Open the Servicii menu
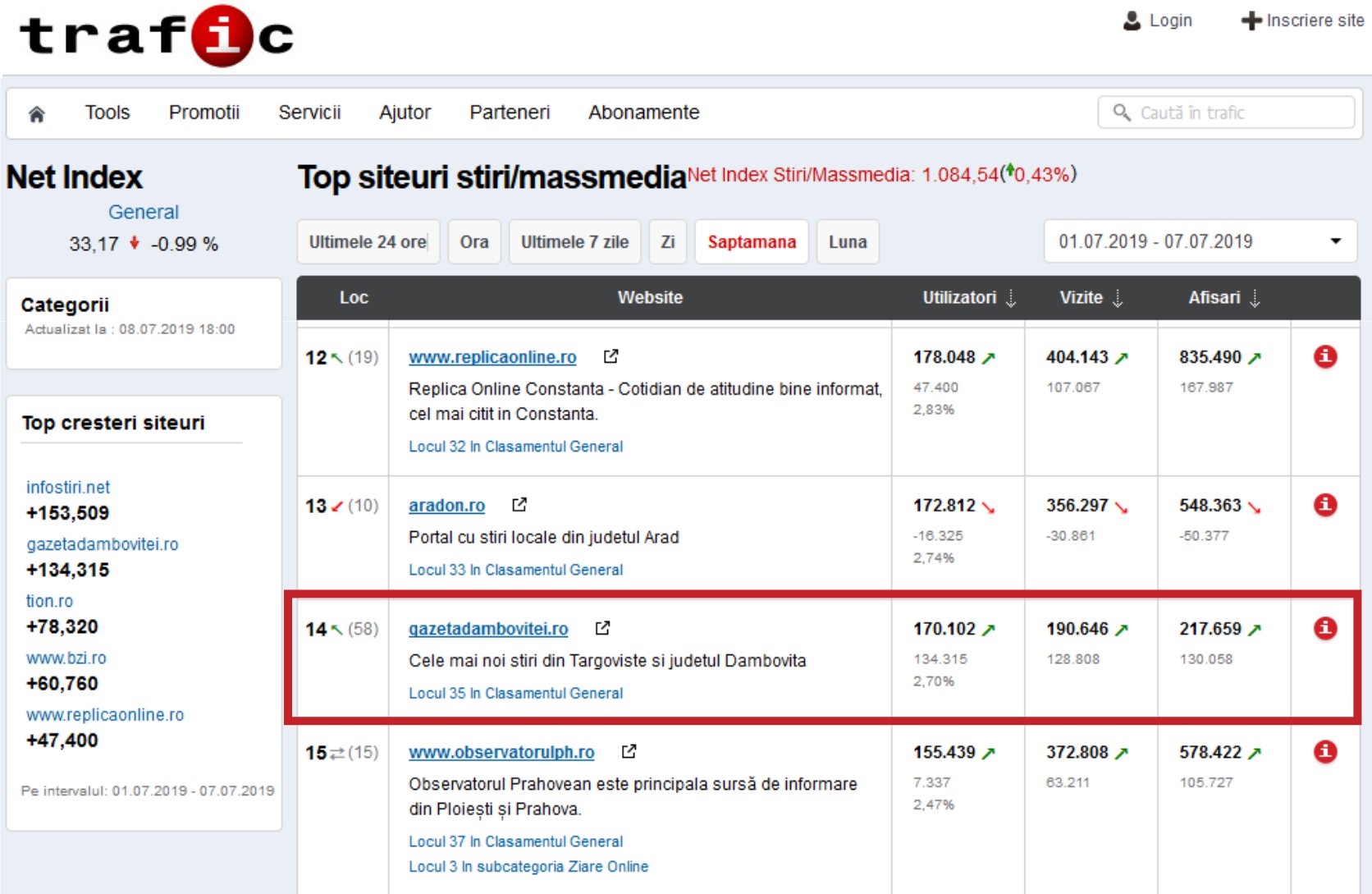Viewport: 1372px width, 894px height. [309, 112]
